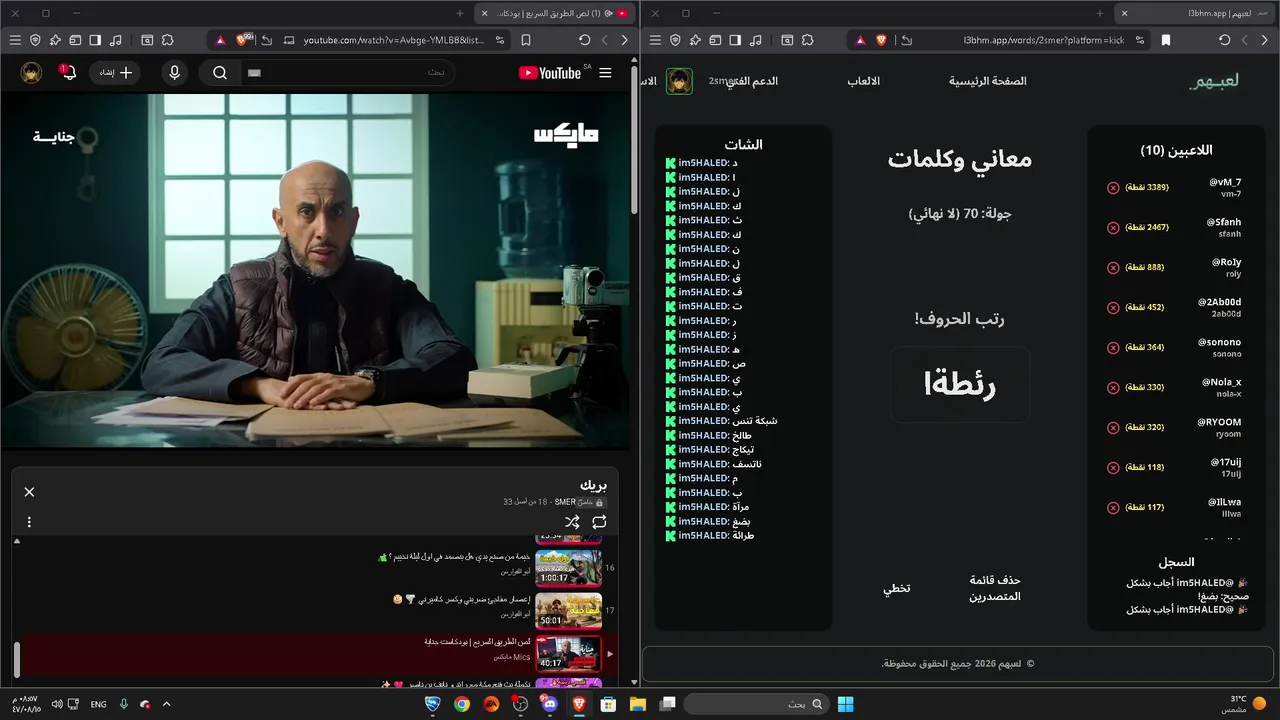Close the لعبهم l3bhm.app tab
This screenshot has width=1280, height=720.
1124,13
